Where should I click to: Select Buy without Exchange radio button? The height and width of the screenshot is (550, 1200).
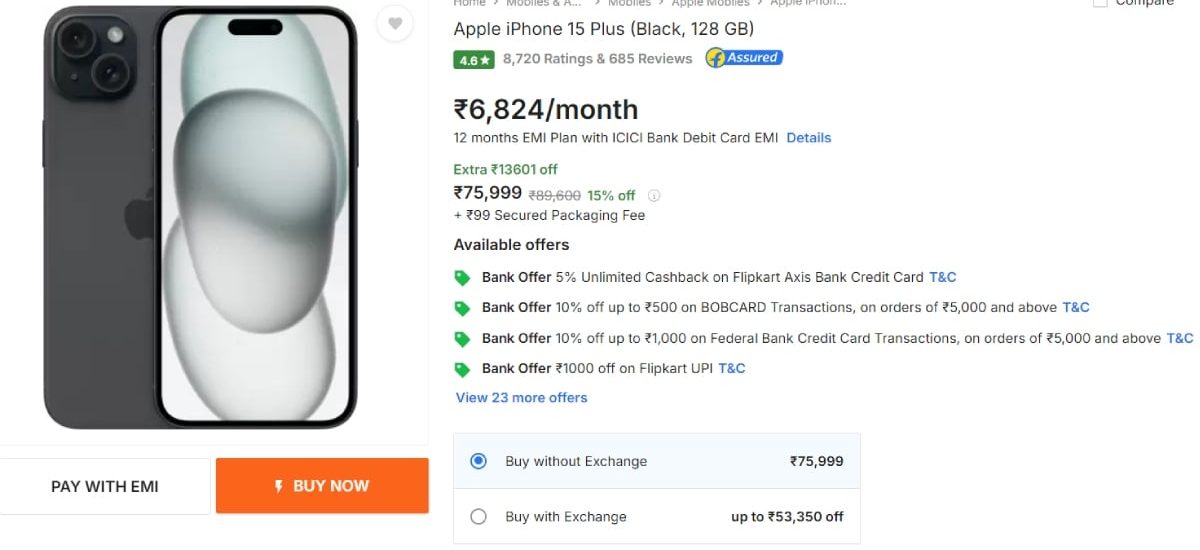pos(478,461)
